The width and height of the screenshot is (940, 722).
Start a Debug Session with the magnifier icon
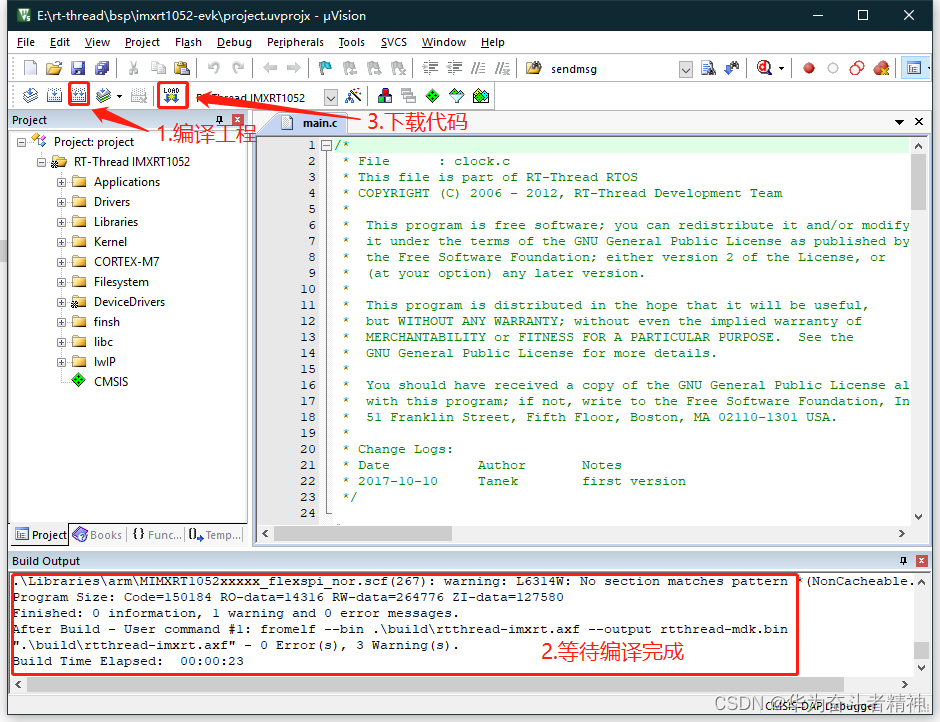tap(764, 67)
